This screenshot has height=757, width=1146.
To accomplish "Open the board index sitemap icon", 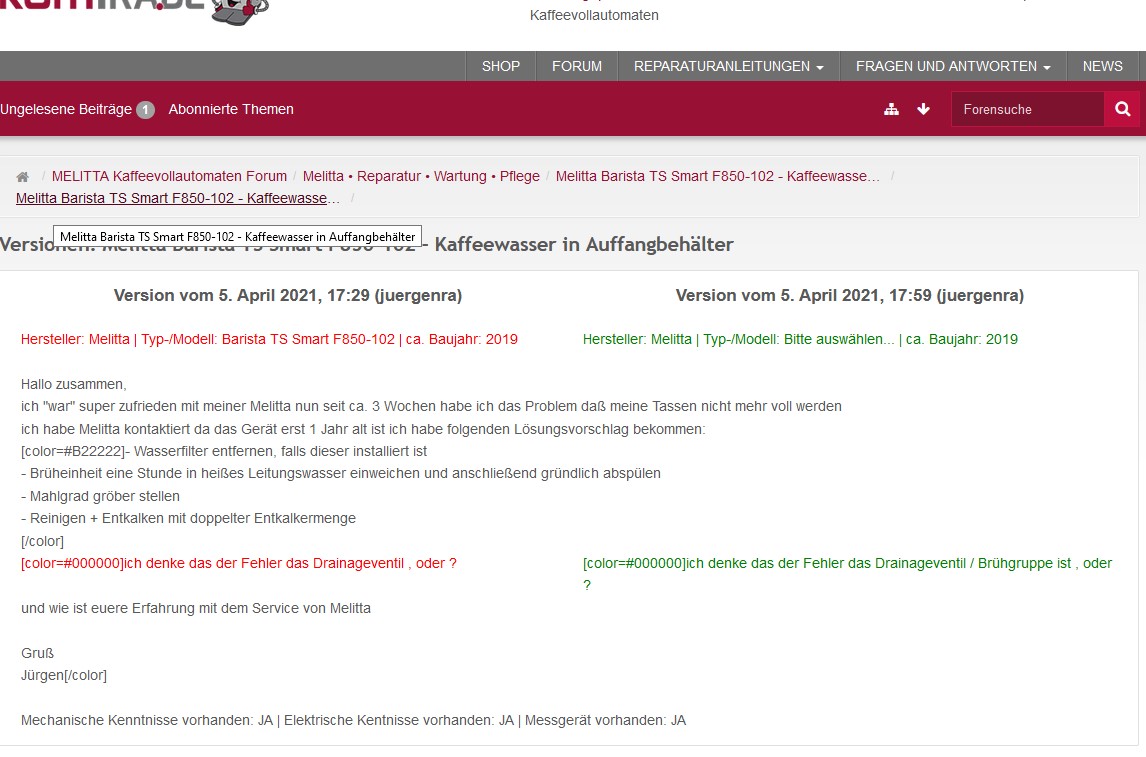I will pyautogui.click(x=891, y=110).
